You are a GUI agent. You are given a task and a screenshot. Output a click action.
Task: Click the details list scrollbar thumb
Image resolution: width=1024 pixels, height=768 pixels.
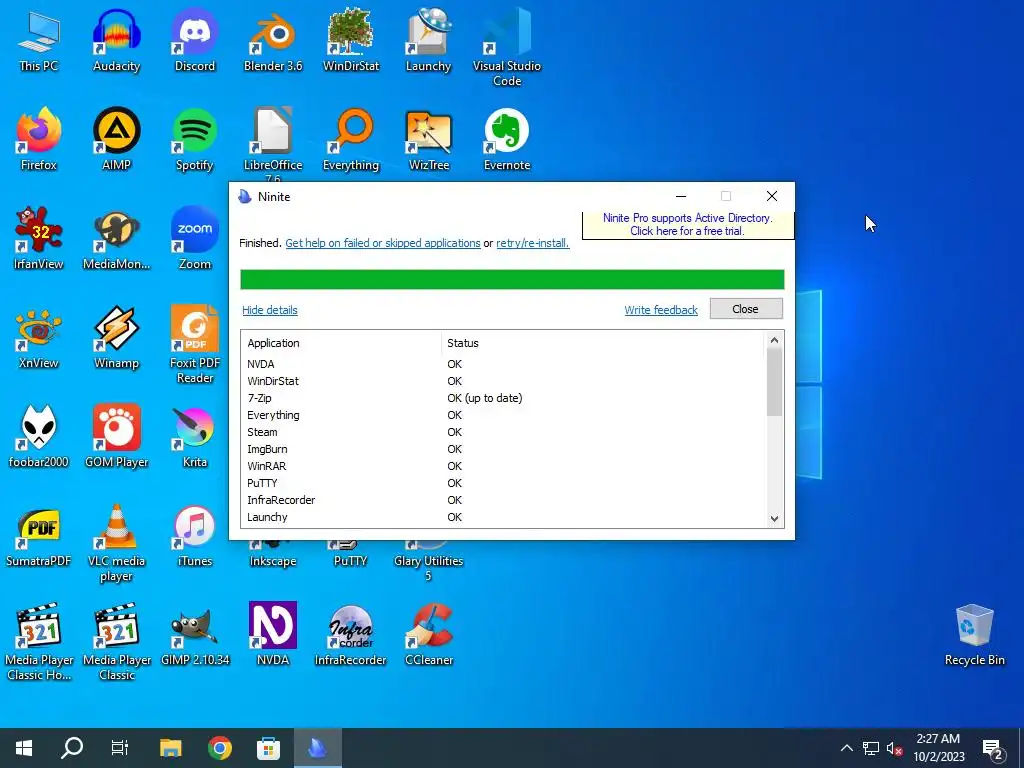tap(775, 382)
